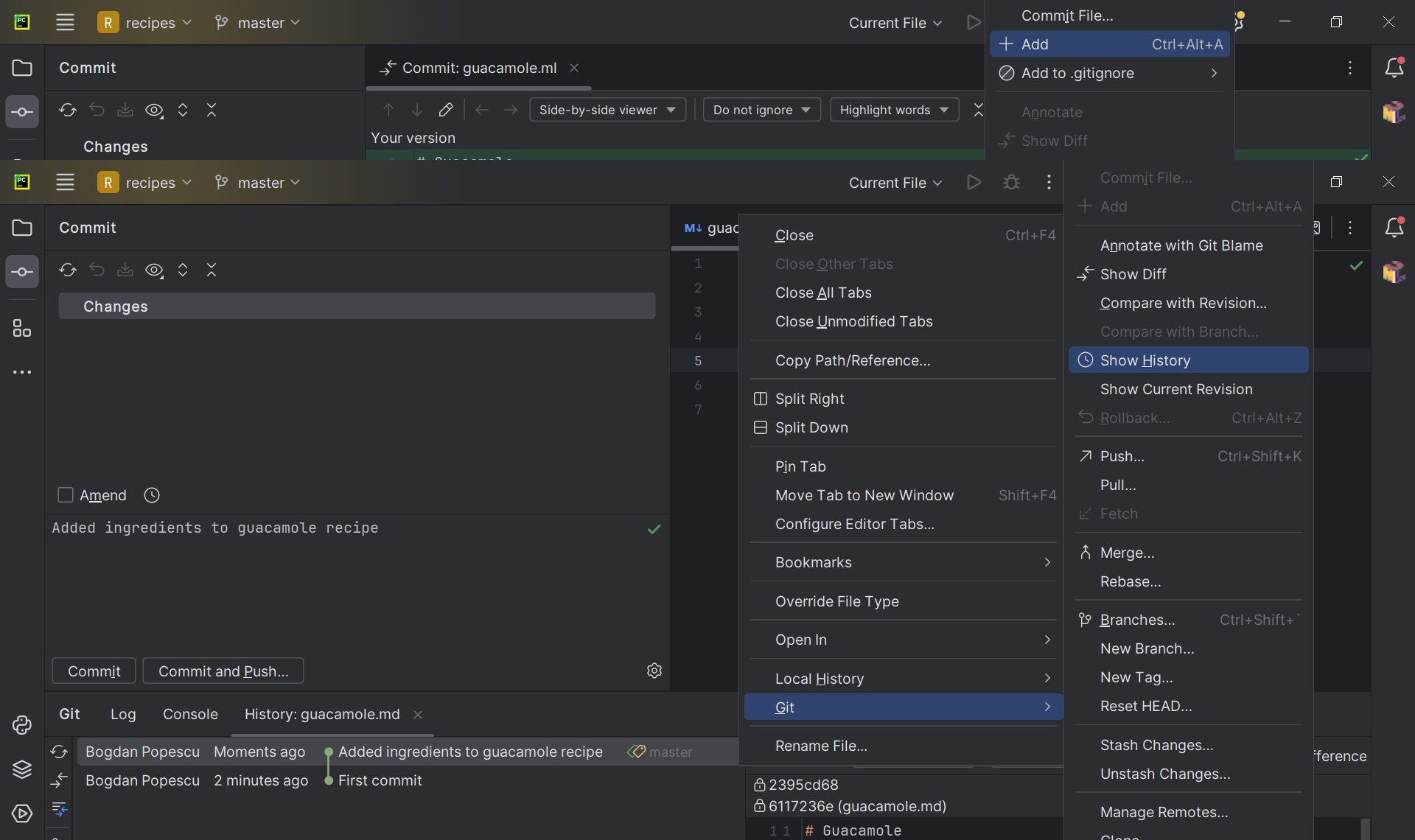
Task: Choose Merge... in Git submenu
Action: (1189, 553)
